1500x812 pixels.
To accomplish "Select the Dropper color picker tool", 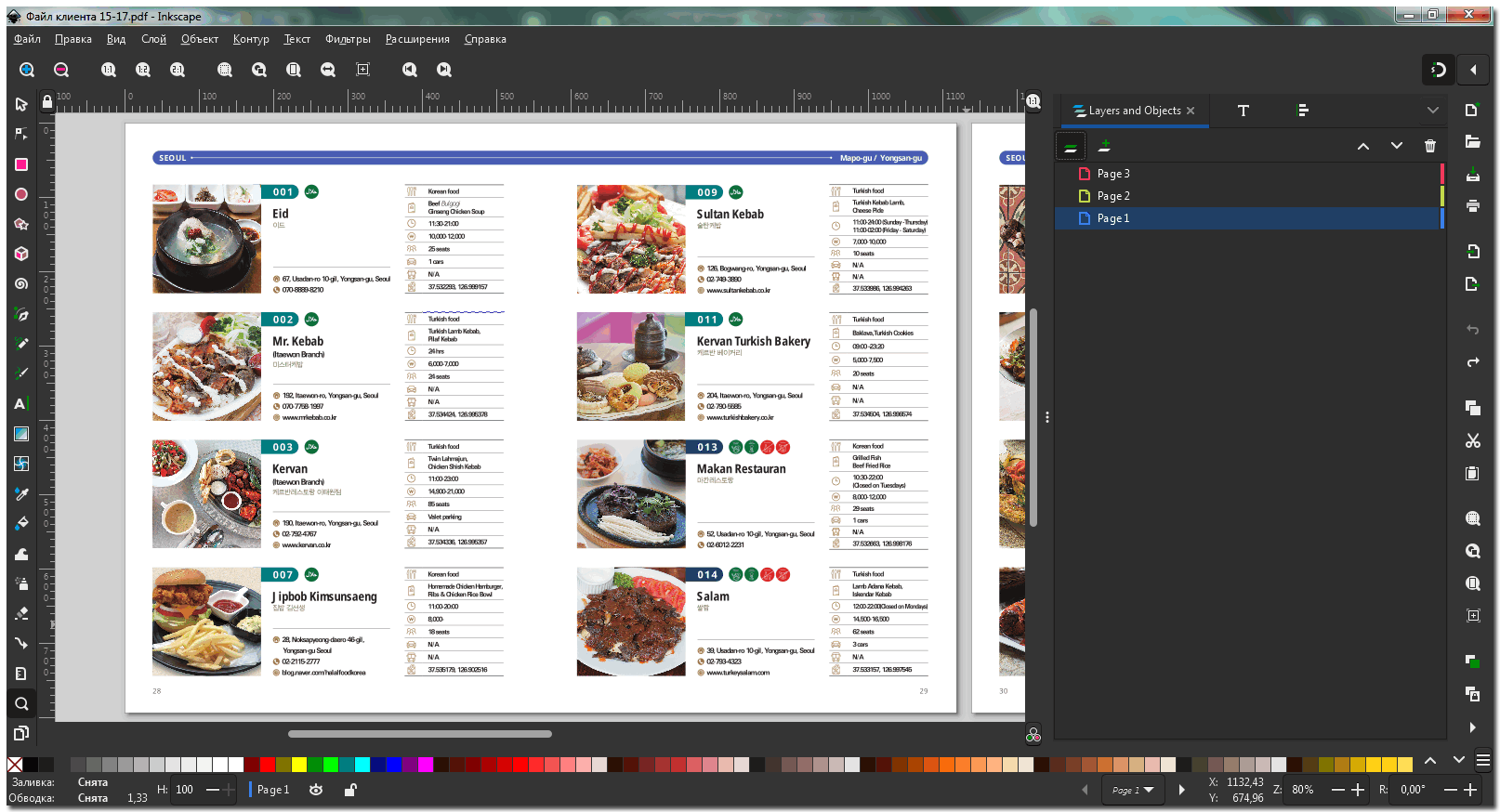I will 20,493.
